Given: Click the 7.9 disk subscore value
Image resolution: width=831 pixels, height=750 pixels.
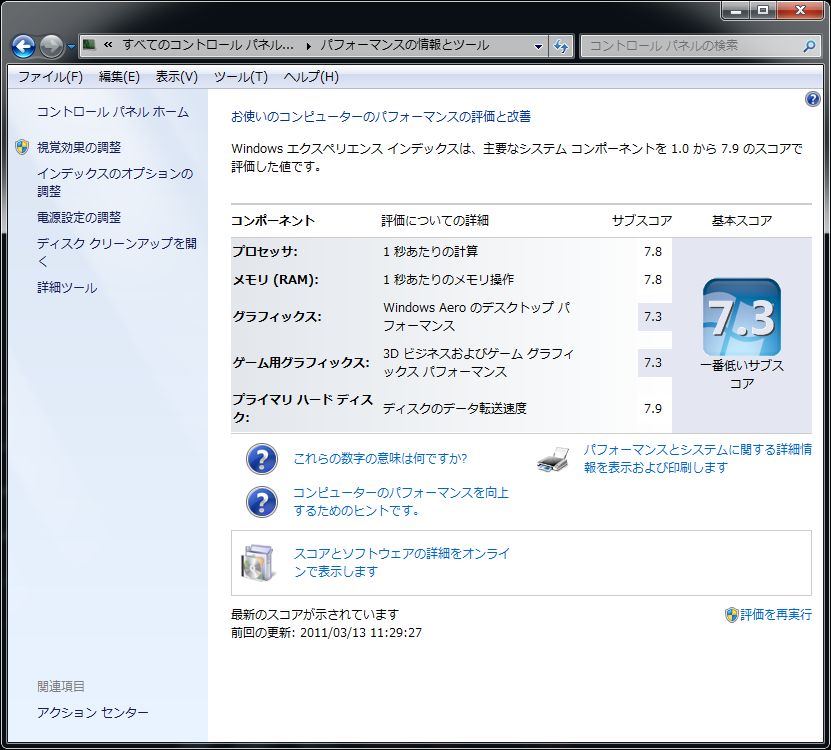Looking at the screenshot, I should tap(653, 409).
